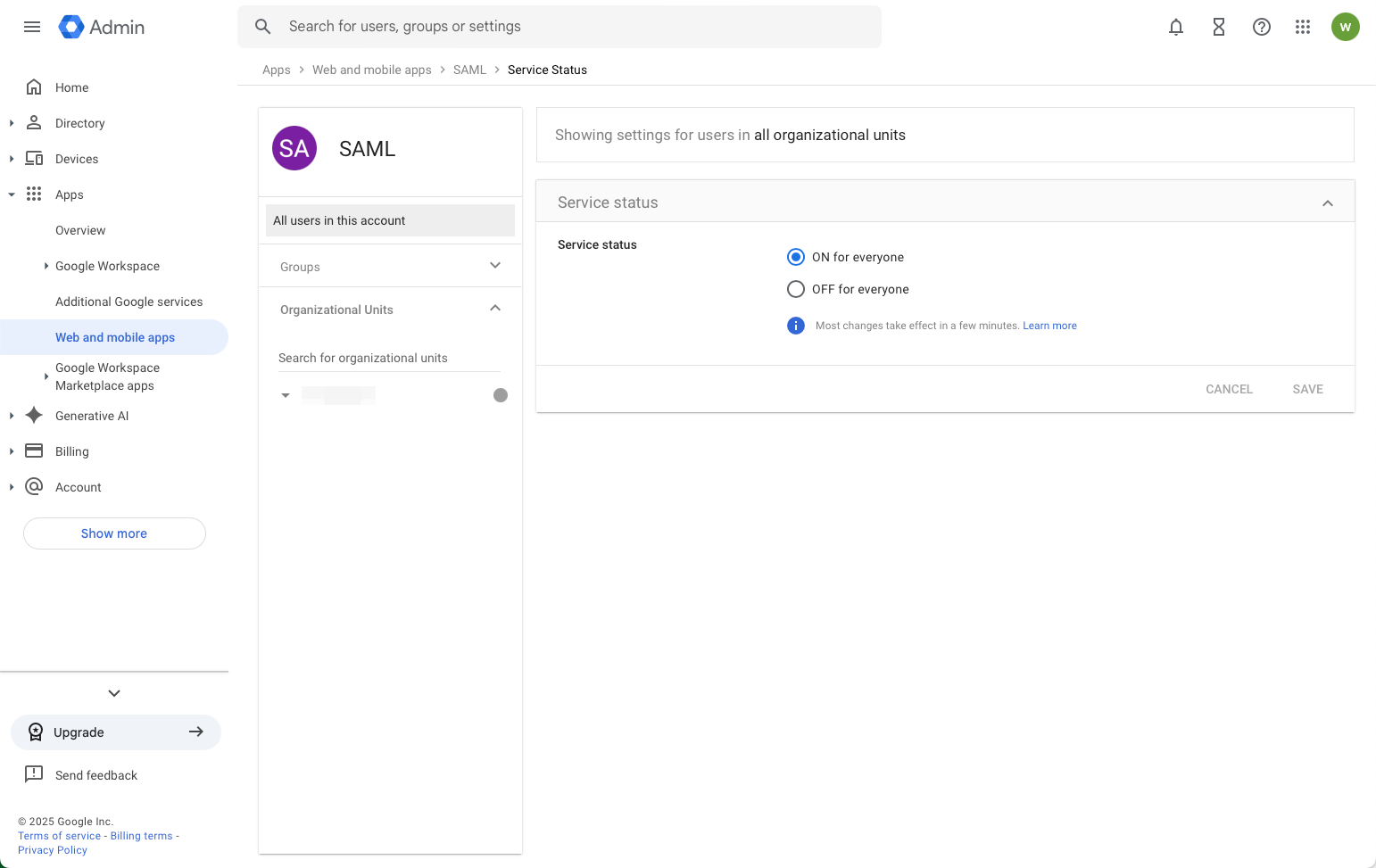Expand the Groups section
Screen dimensions: 1376x868
point(495,265)
